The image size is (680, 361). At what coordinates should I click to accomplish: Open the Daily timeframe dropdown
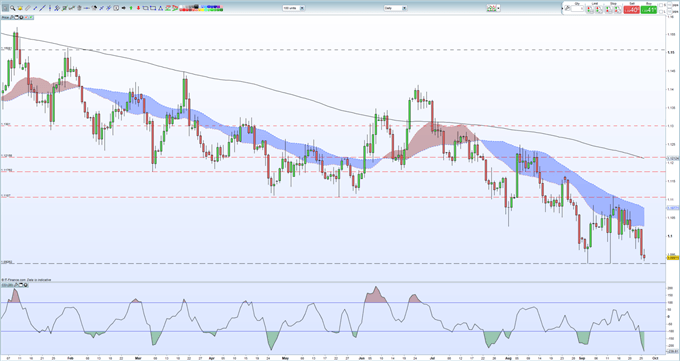point(404,8)
